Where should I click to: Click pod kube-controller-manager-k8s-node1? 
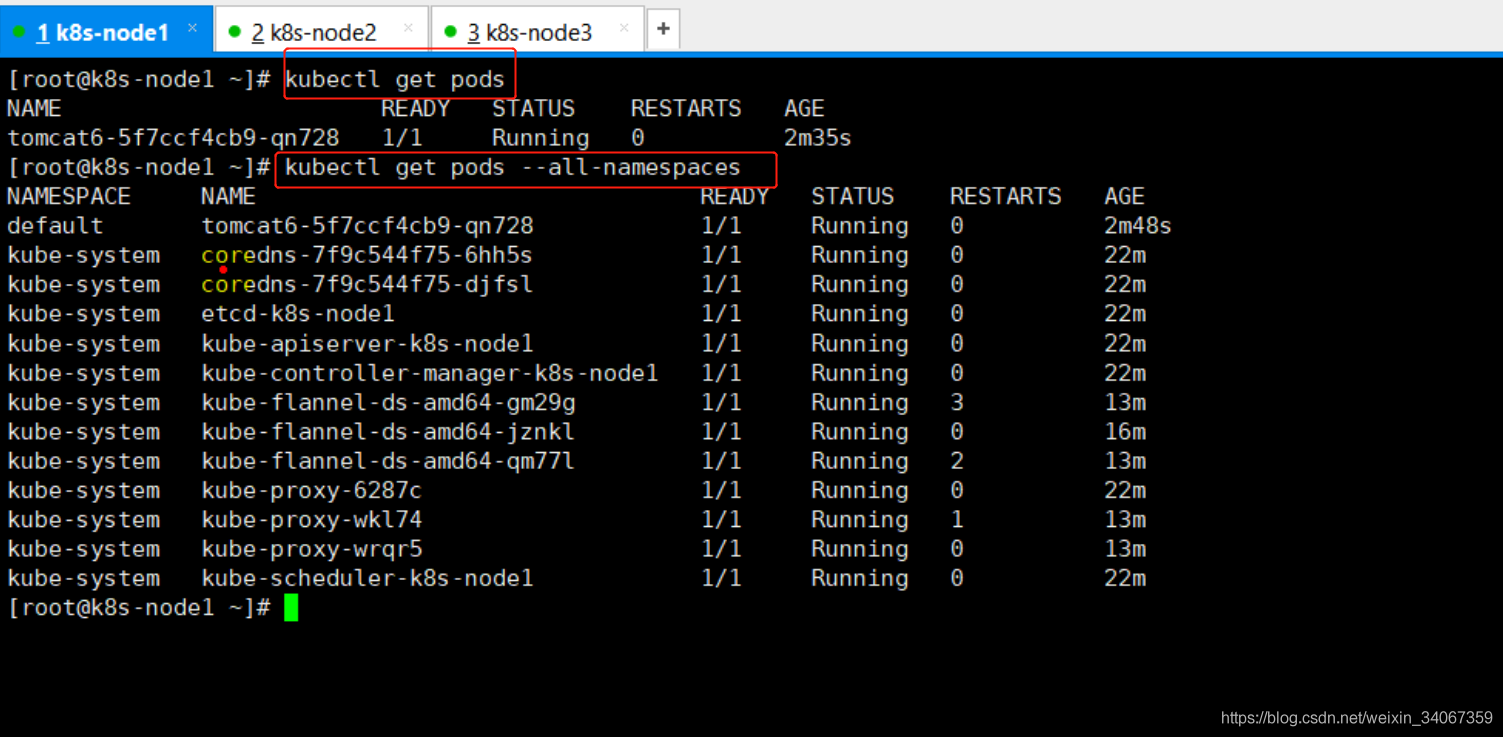coord(430,373)
